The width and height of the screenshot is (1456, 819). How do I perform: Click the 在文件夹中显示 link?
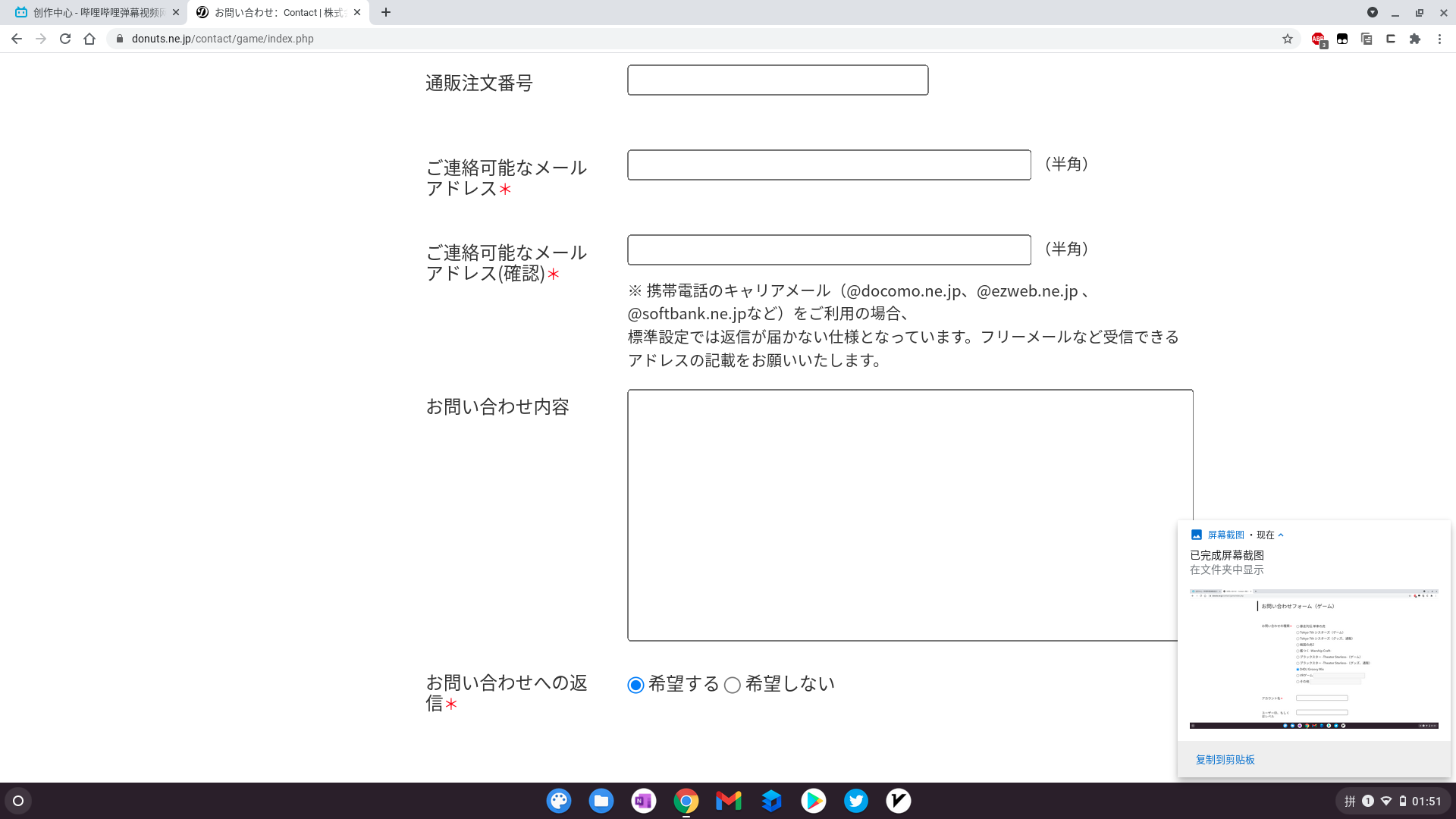point(1226,570)
